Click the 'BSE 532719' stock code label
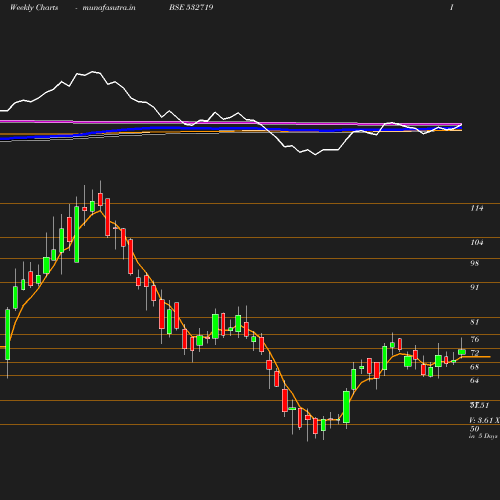 tap(191, 7)
